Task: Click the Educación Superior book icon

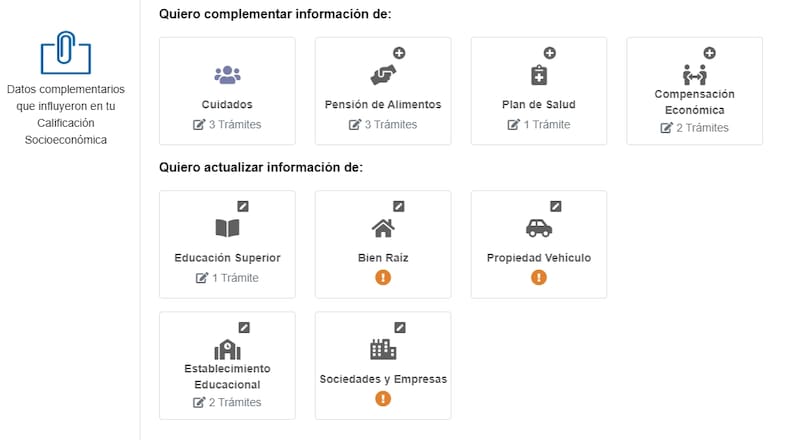Action: (x=227, y=228)
